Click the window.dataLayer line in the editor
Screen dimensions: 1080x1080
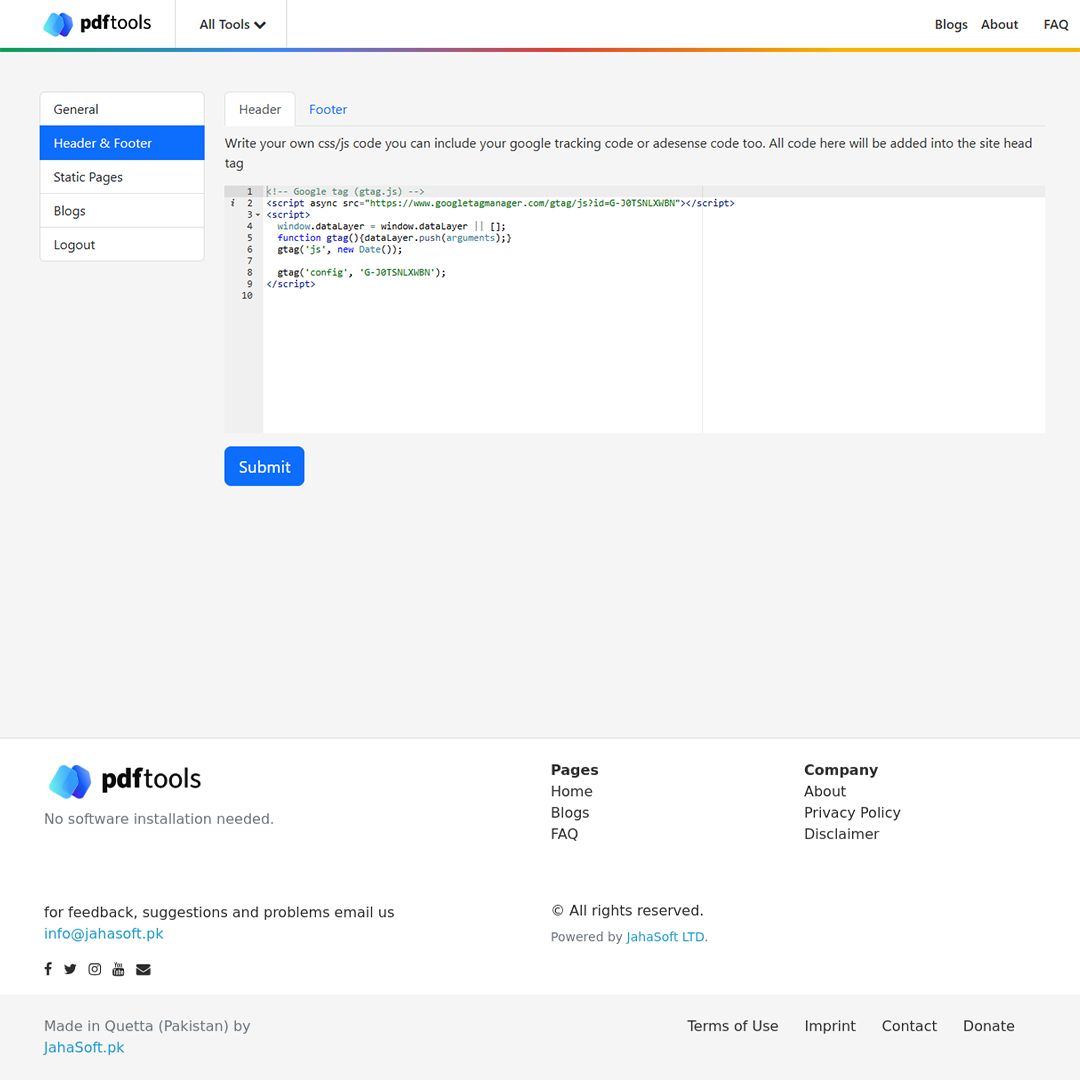[x=391, y=226]
